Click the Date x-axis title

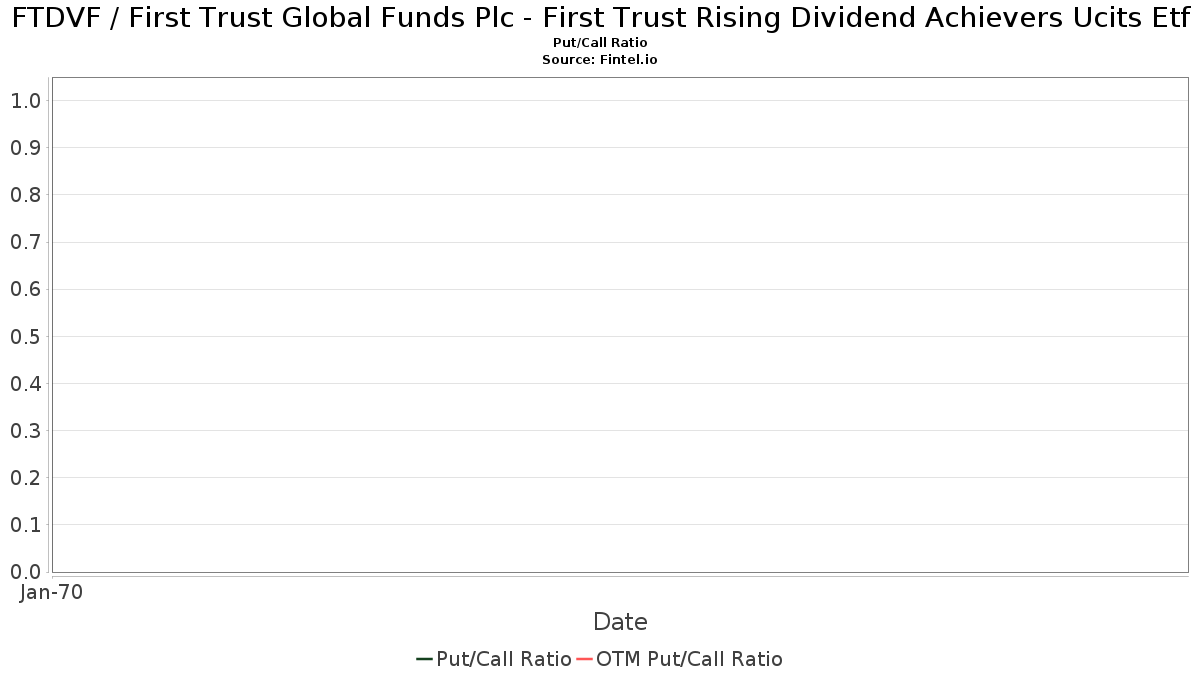(620, 622)
